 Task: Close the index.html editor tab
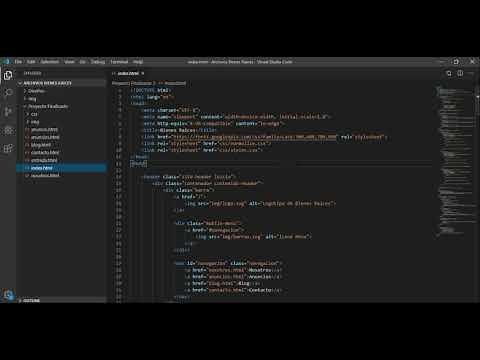pos(143,73)
